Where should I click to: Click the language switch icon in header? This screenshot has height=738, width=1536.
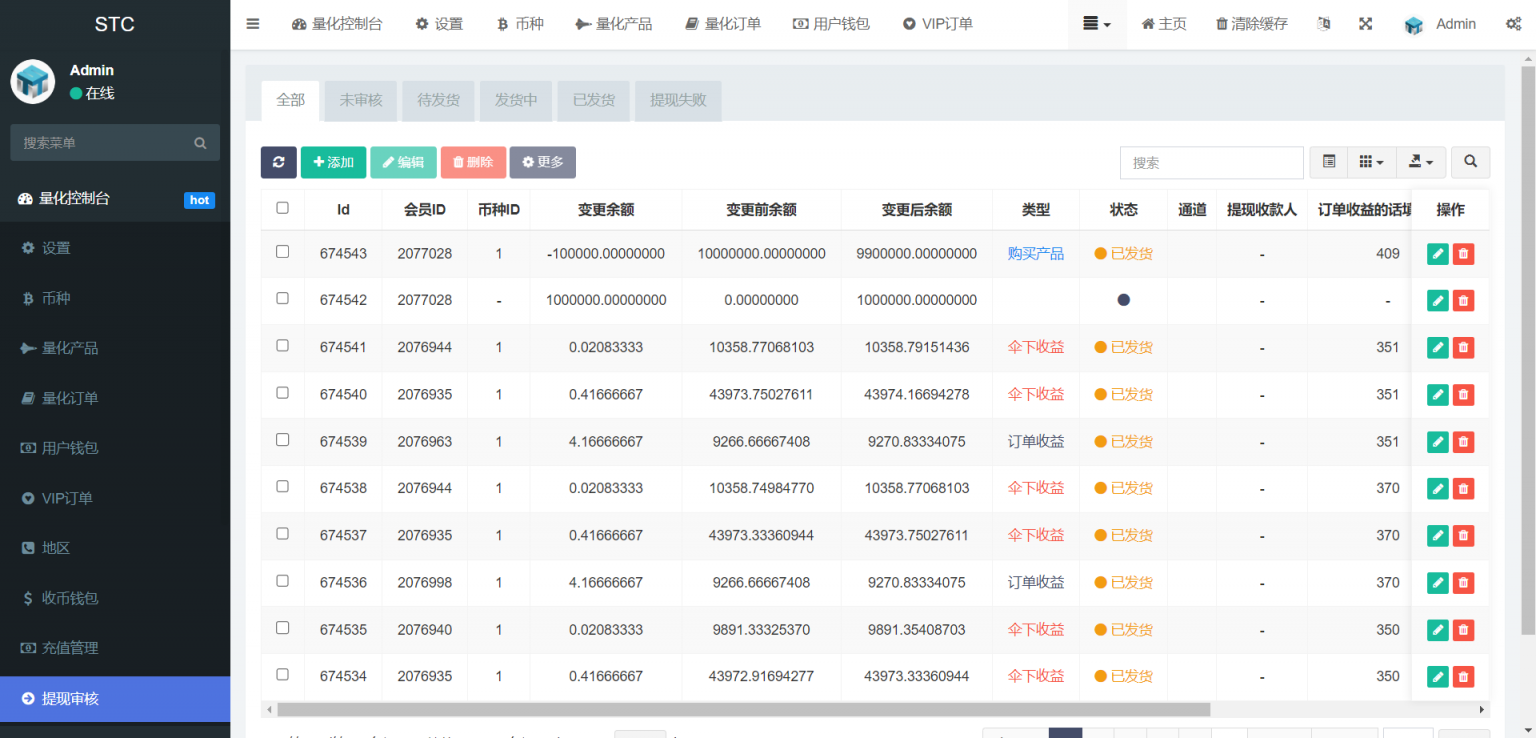1324,24
